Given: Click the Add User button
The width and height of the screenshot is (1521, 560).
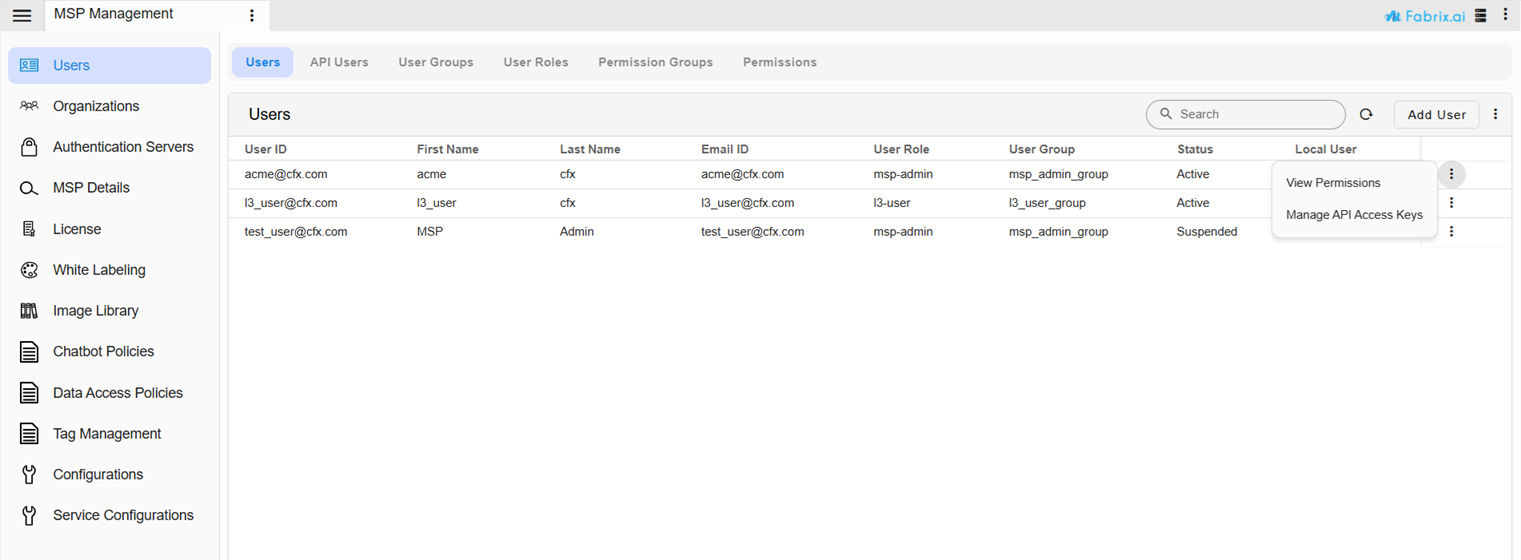Looking at the screenshot, I should 1436,114.
